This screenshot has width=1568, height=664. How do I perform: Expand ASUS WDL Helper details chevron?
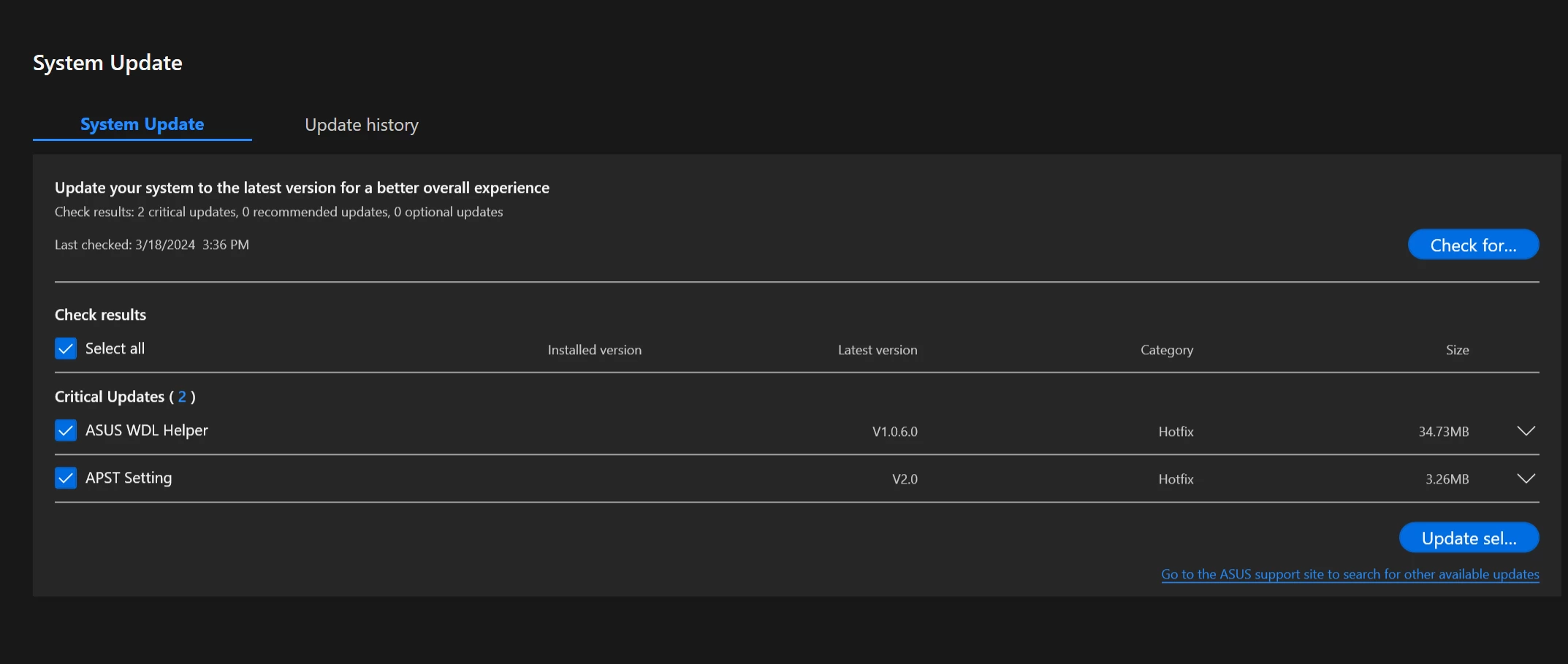click(1526, 431)
